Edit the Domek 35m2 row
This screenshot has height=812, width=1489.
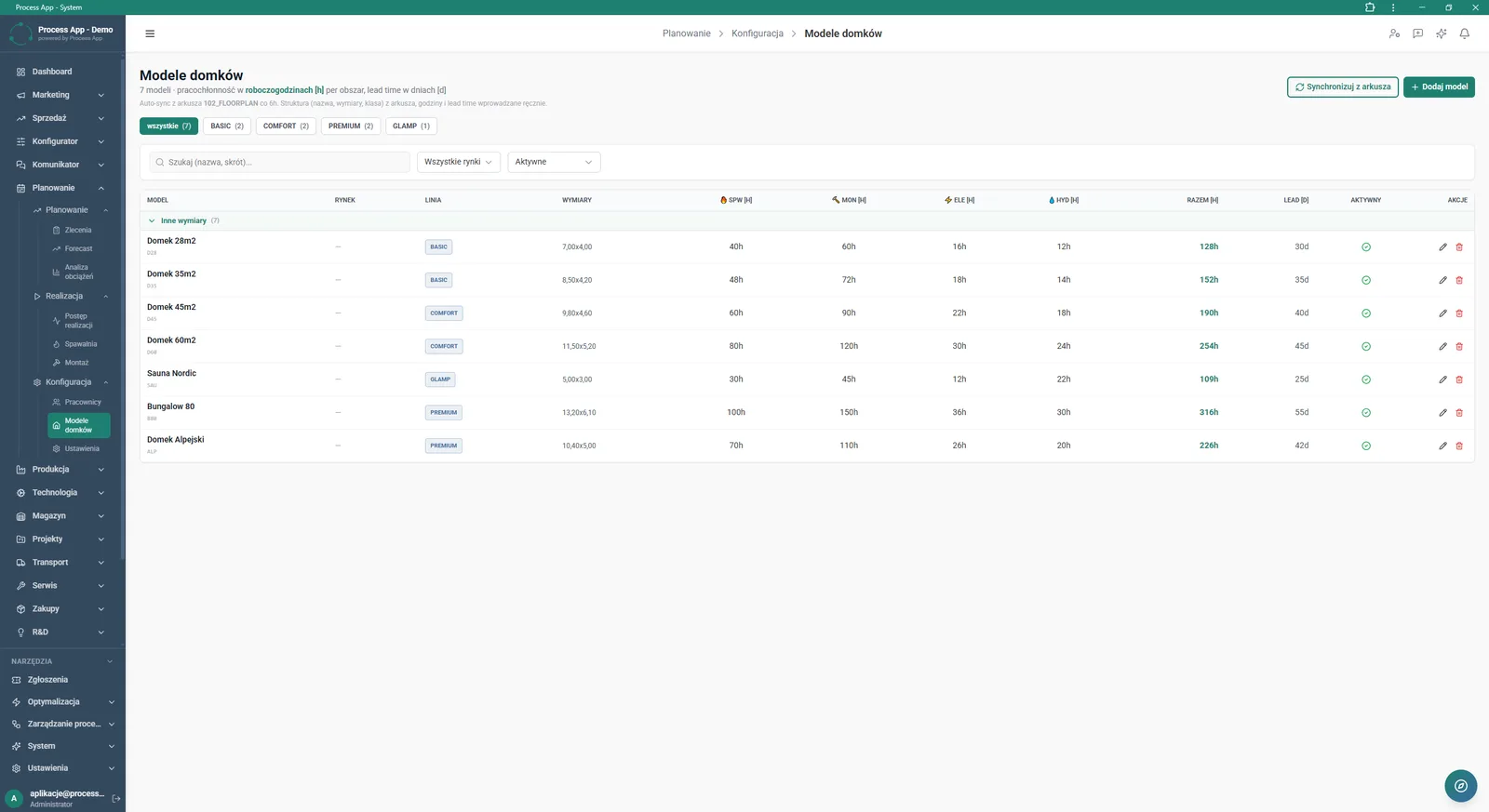point(1442,280)
